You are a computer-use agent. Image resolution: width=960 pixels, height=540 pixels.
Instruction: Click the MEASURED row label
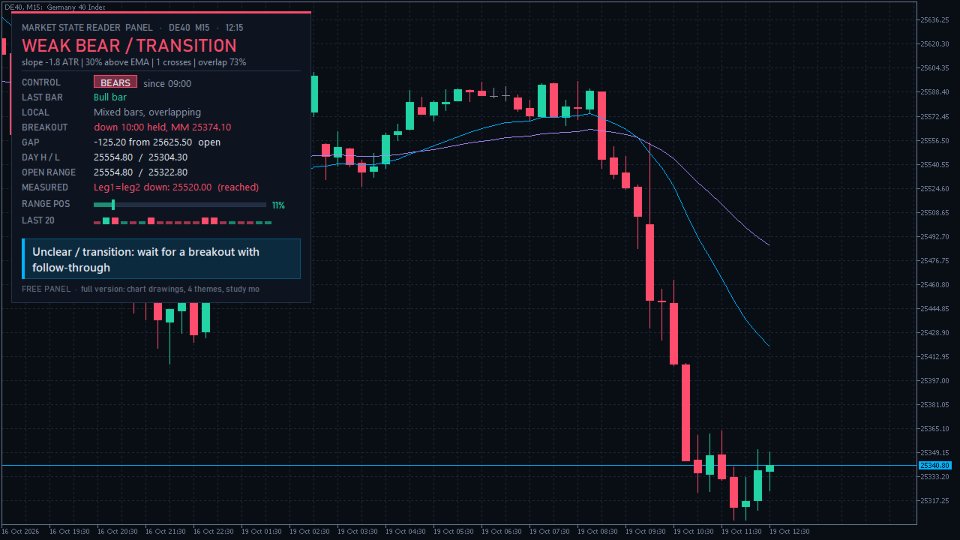click(45, 187)
